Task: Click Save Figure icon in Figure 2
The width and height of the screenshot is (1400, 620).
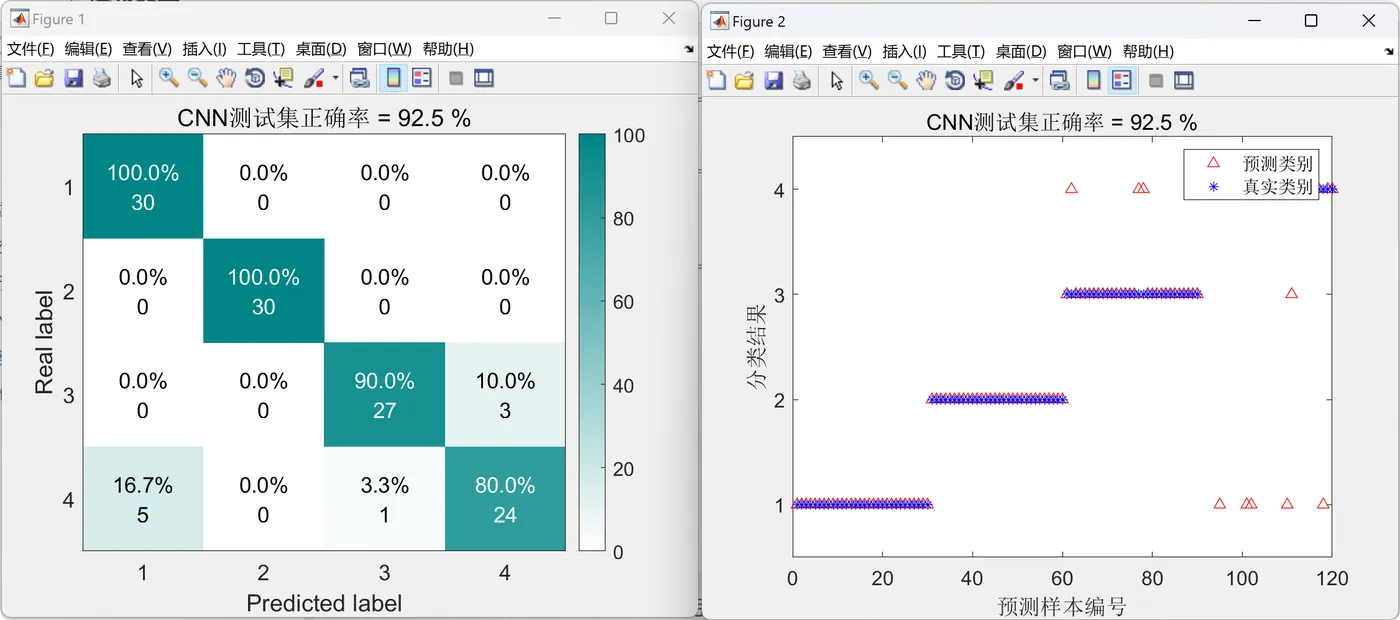Action: pos(772,80)
